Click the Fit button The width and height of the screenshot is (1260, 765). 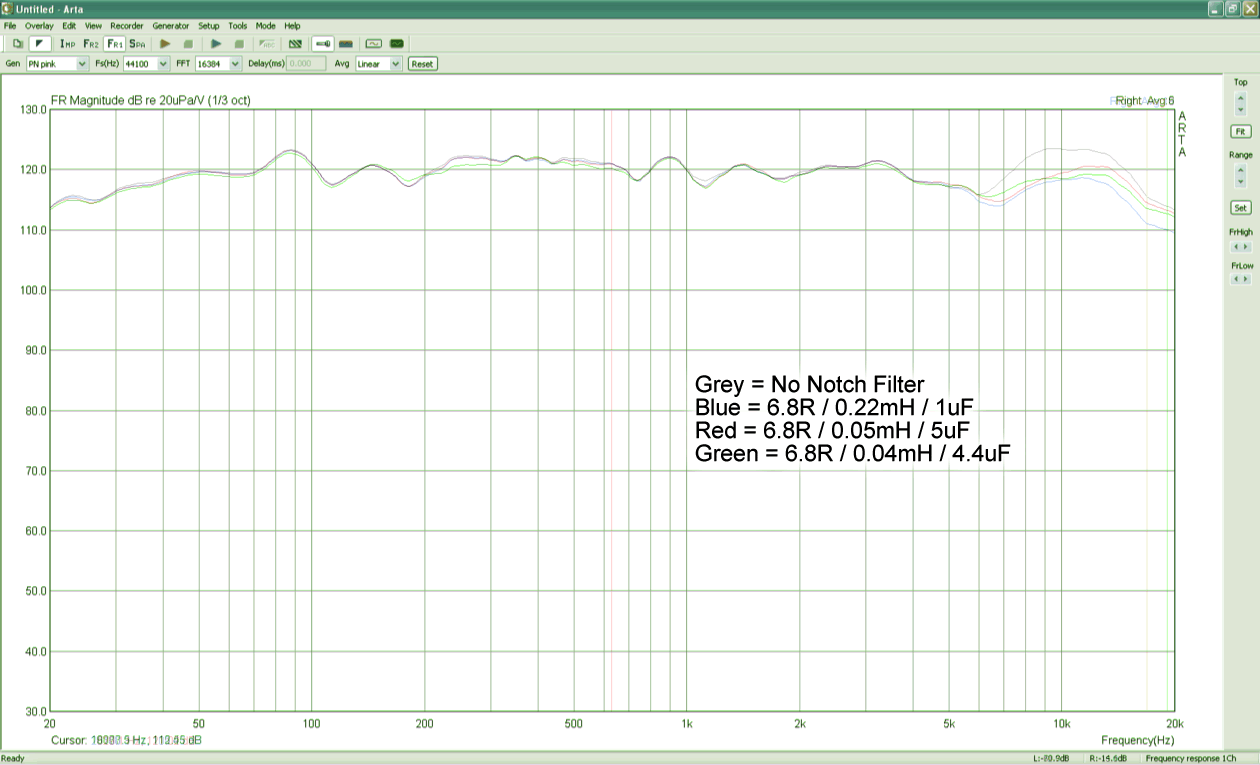(1240, 131)
